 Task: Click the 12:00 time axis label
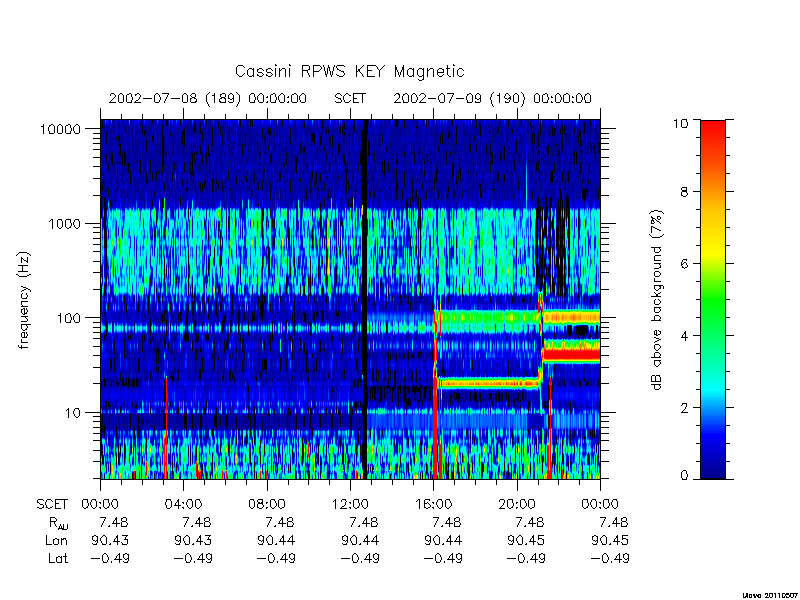[x=350, y=504]
